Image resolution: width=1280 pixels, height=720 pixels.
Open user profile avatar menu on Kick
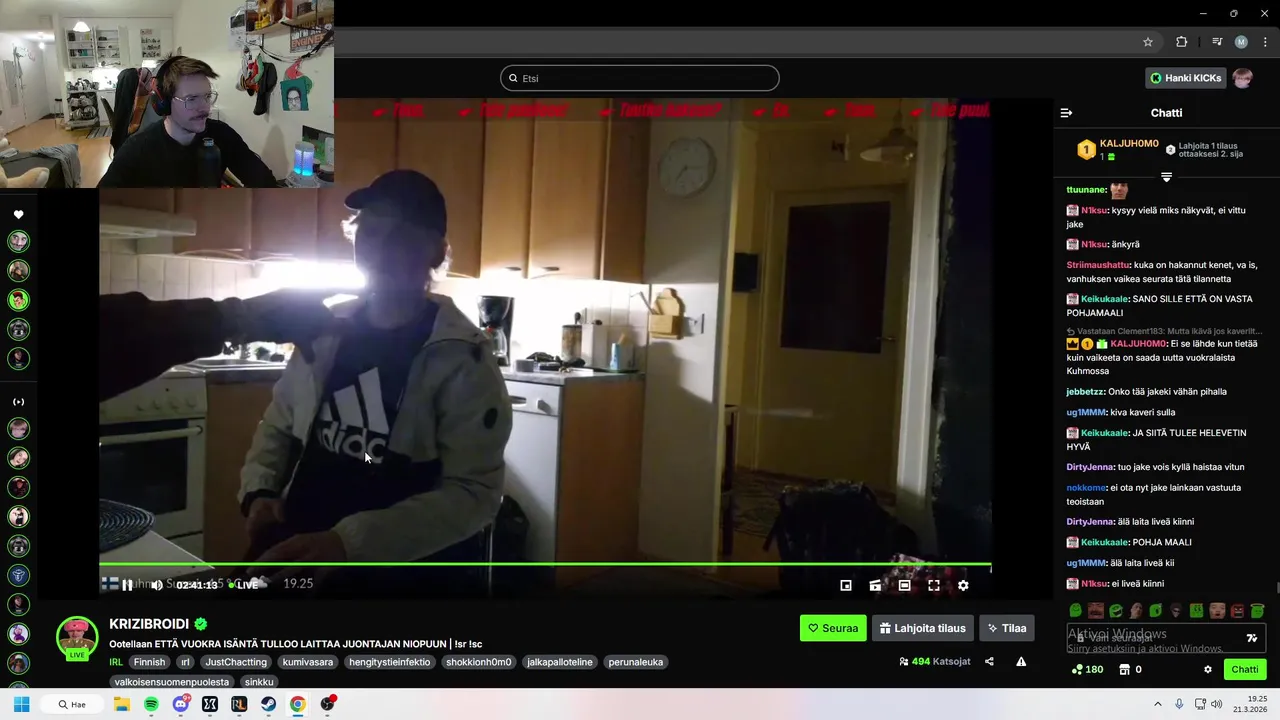[x=1243, y=78]
